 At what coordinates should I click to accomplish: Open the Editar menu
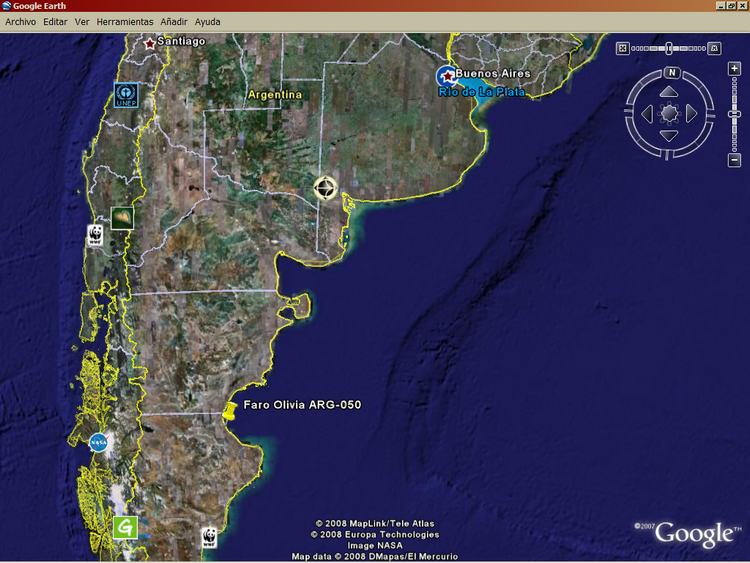55,22
